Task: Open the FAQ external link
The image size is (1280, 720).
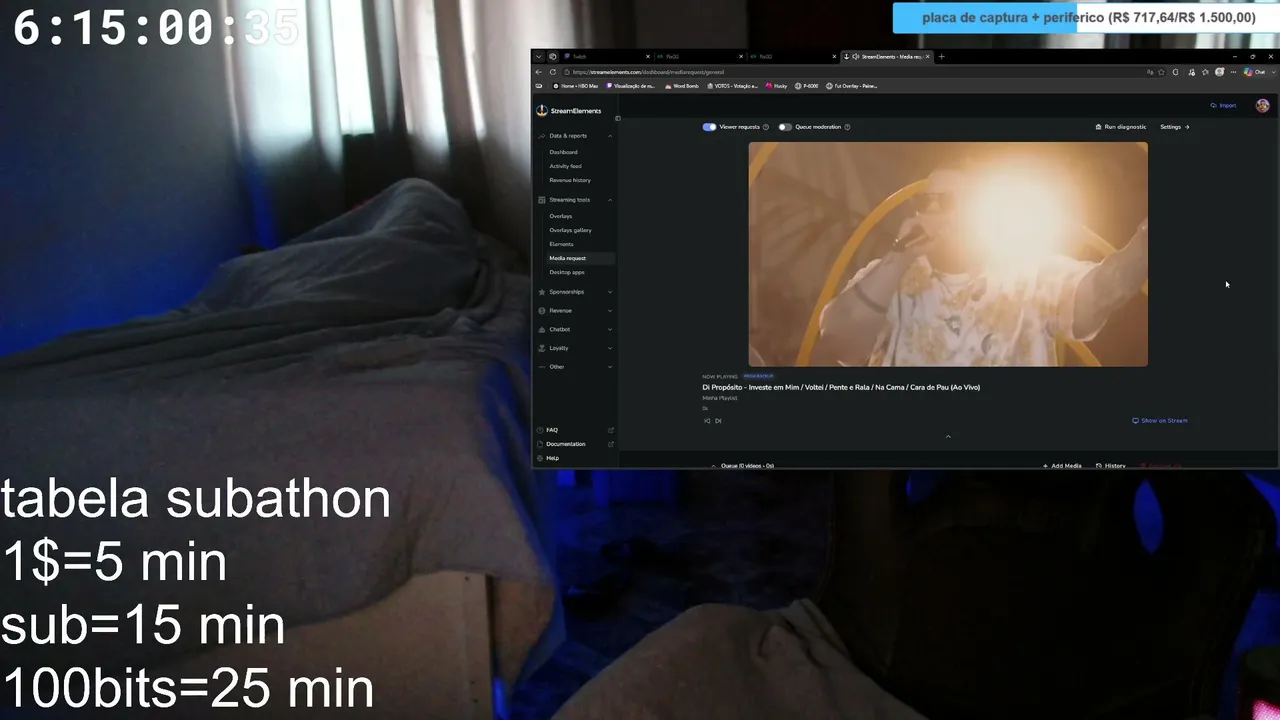Action: pos(575,430)
